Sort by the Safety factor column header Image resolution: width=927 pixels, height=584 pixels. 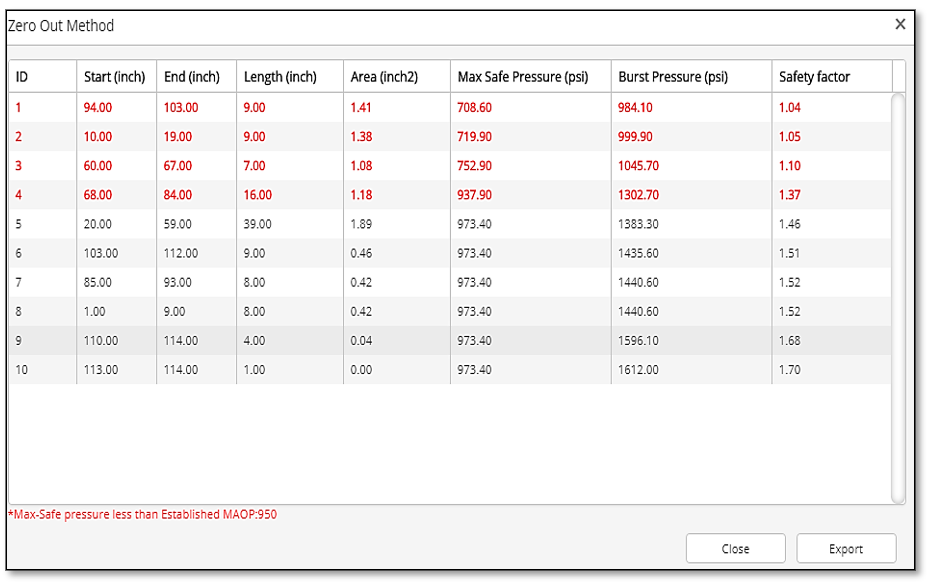[x=814, y=77]
